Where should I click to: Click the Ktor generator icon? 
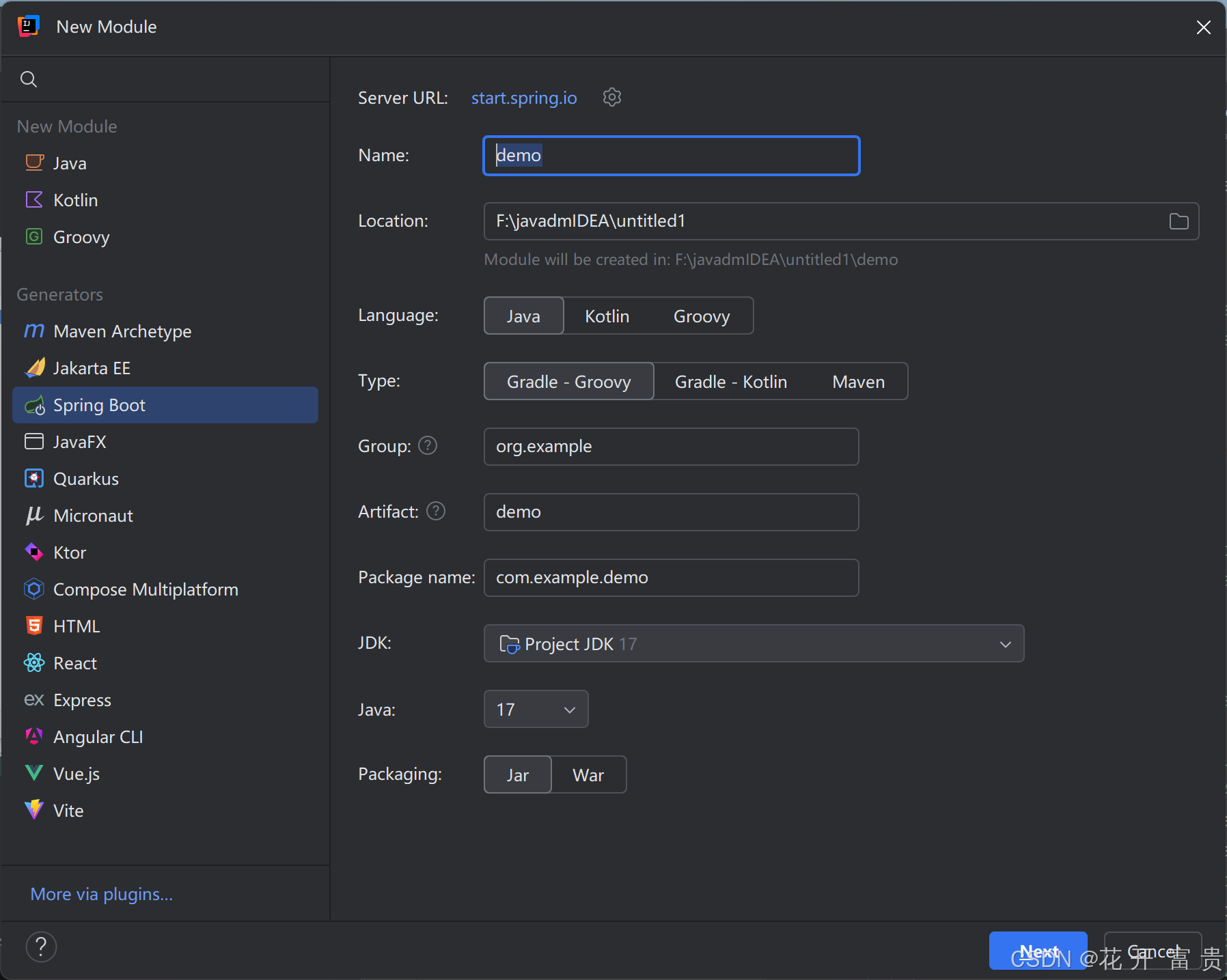(34, 552)
